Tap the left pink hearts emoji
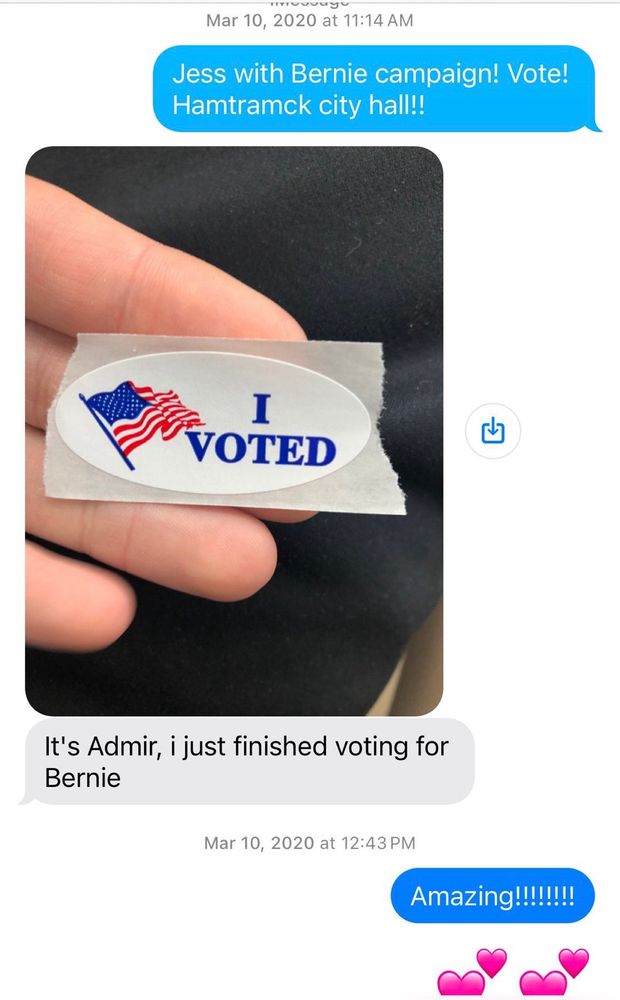 point(473,973)
